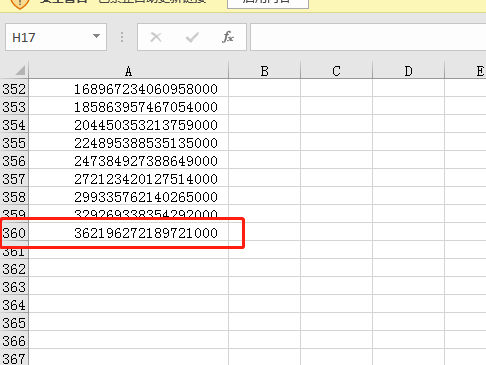Image resolution: width=486 pixels, height=365 pixels.
Task: Open Insert Function fx dialog
Action: pyautogui.click(x=228, y=37)
